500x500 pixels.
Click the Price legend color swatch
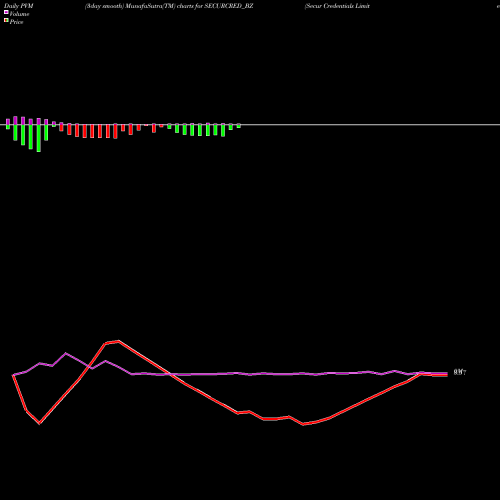[6, 21]
